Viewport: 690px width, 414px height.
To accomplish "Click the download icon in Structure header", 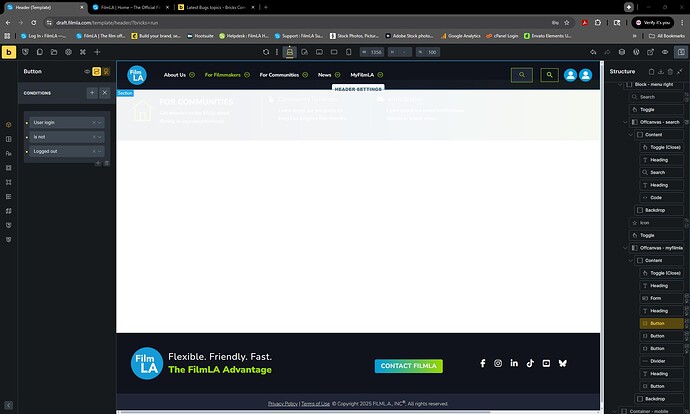I will pyautogui.click(x=661, y=71).
